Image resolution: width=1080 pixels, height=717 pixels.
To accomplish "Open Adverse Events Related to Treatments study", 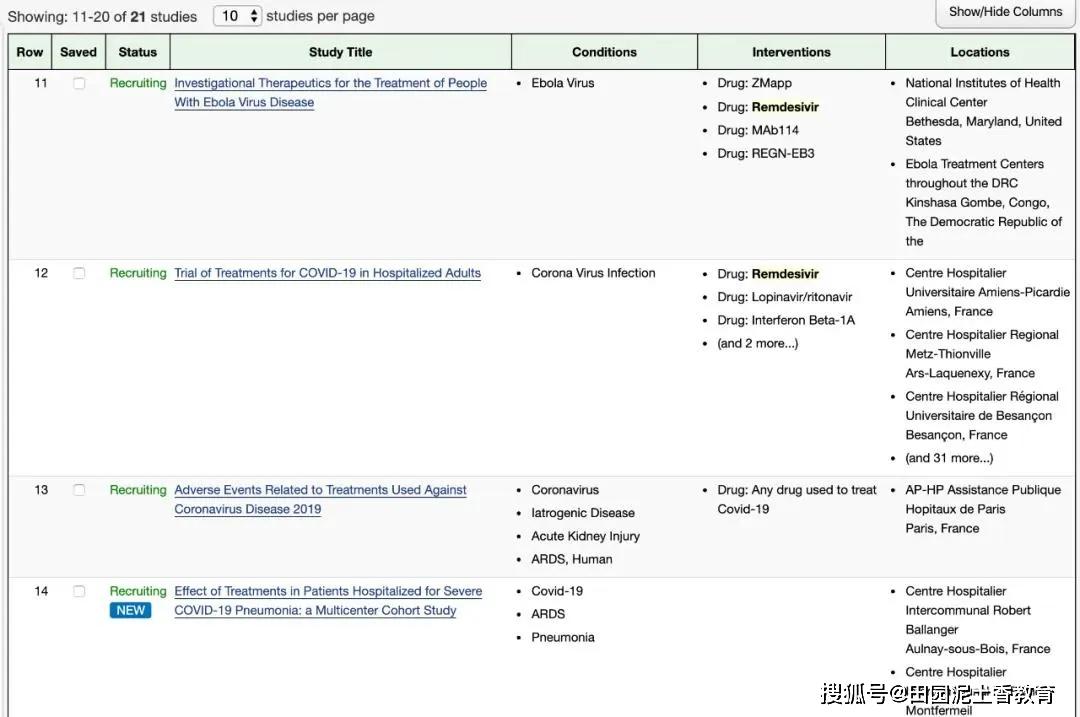I will pos(320,499).
